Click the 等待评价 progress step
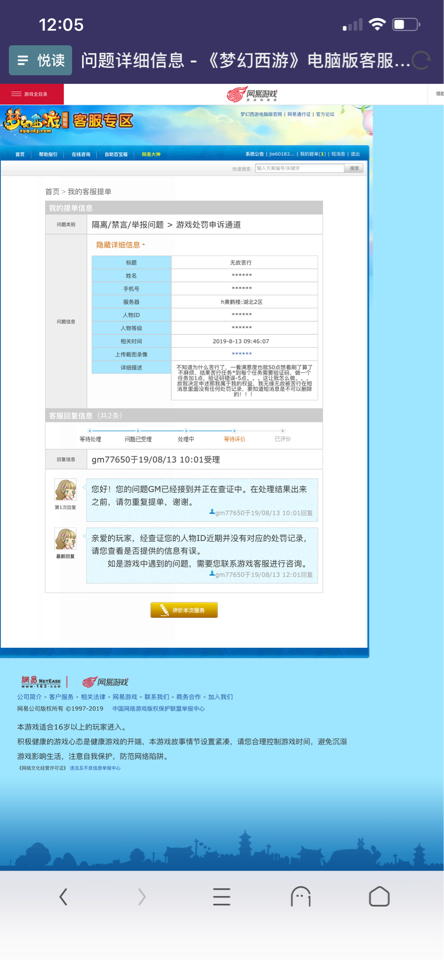Image resolution: width=444 pixels, height=960 pixels. pos(235,439)
